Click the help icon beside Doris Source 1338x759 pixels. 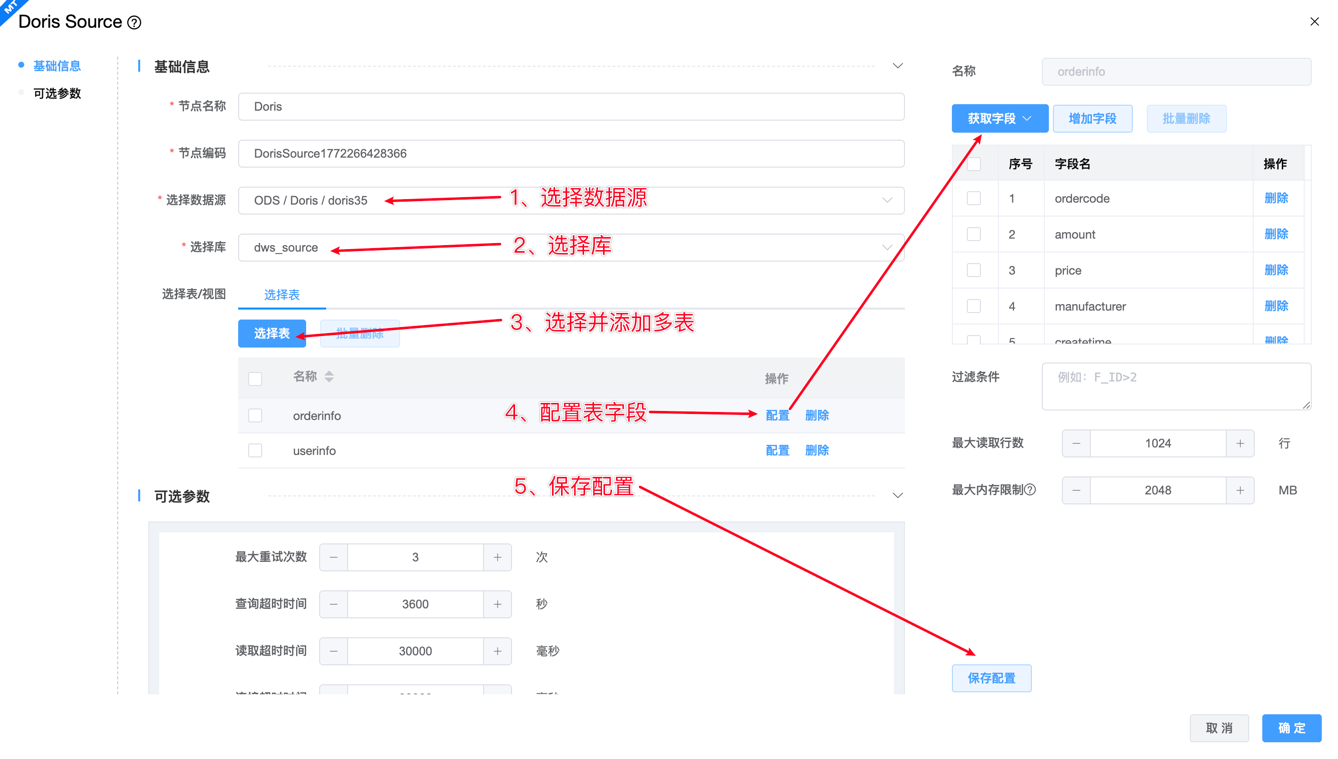coord(135,22)
